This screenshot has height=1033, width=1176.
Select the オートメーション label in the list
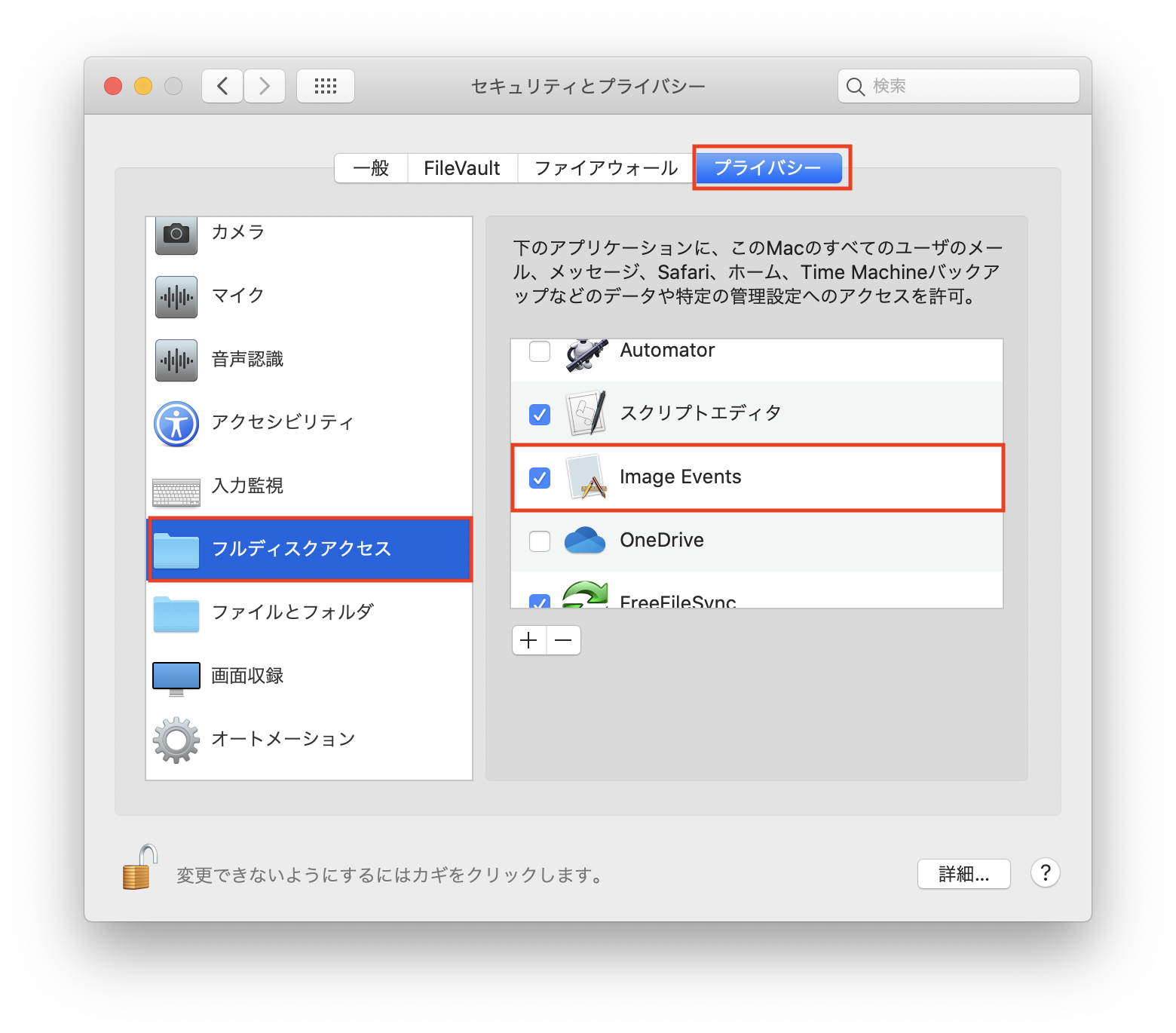tap(283, 739)
